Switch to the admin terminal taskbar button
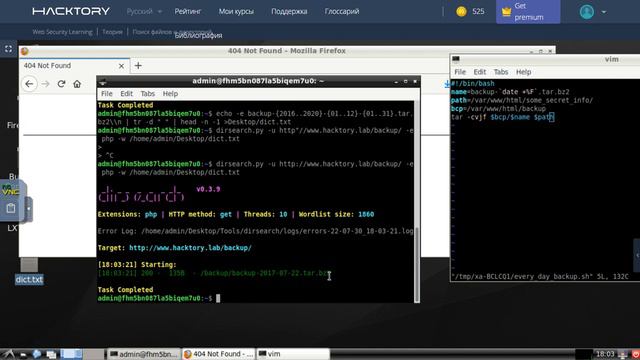The width and height of the screenshot is (640, 360). (144, 354)
